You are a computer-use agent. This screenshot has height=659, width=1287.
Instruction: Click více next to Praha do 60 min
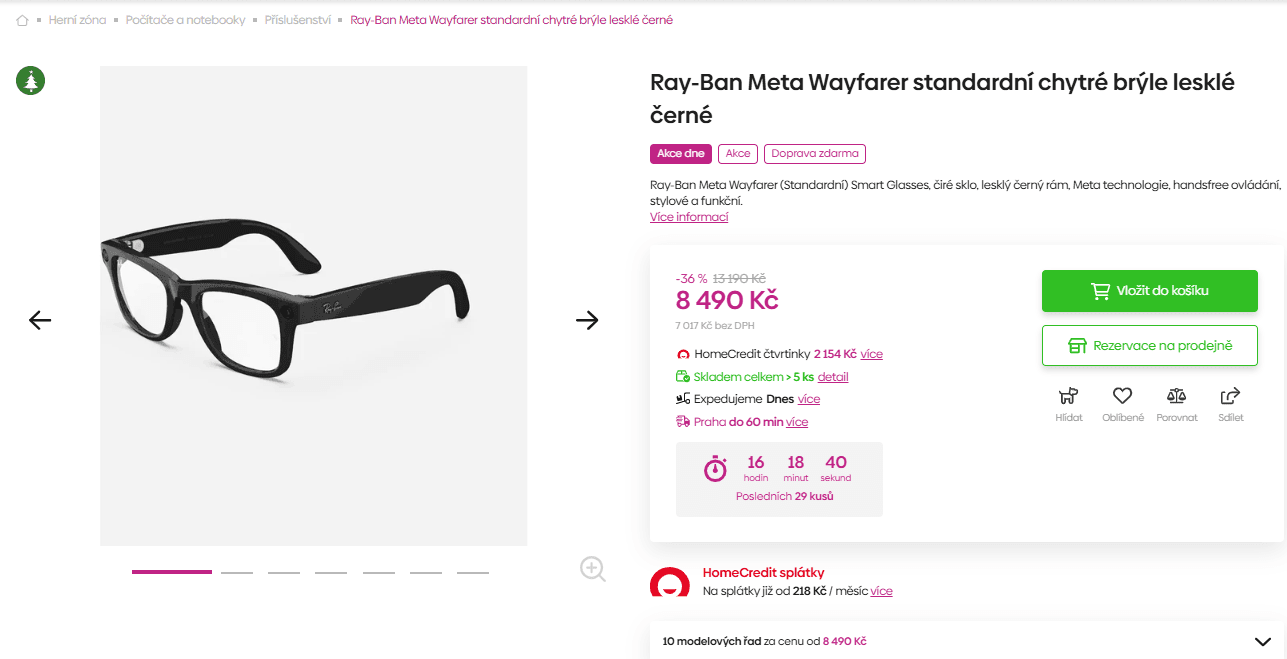[796, 422]
